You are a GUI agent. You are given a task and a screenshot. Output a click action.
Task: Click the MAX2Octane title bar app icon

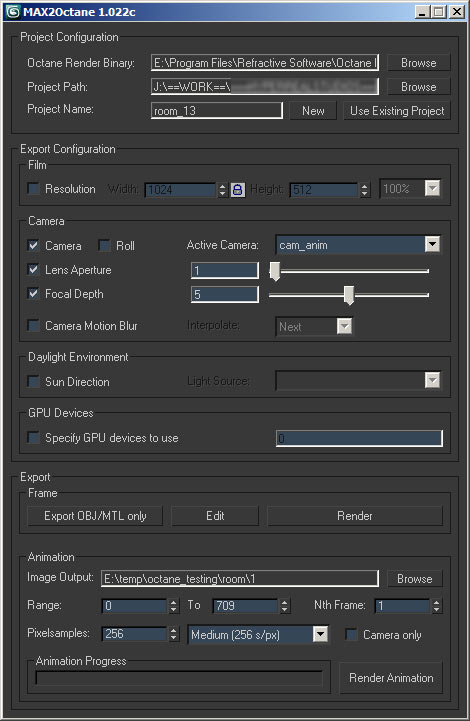click(x=12, y=11)
